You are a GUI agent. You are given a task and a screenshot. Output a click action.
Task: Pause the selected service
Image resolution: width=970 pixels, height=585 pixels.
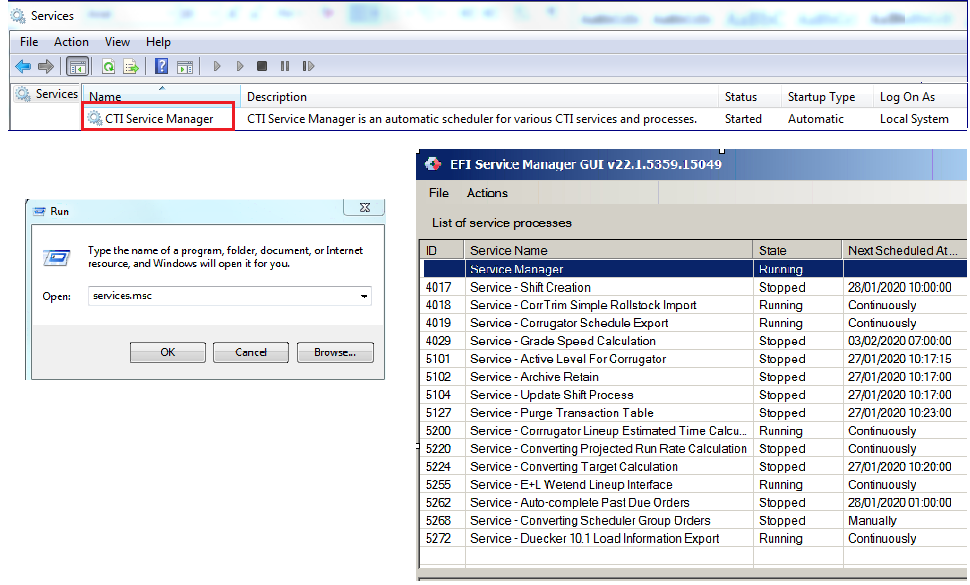(x=285, y=66)
